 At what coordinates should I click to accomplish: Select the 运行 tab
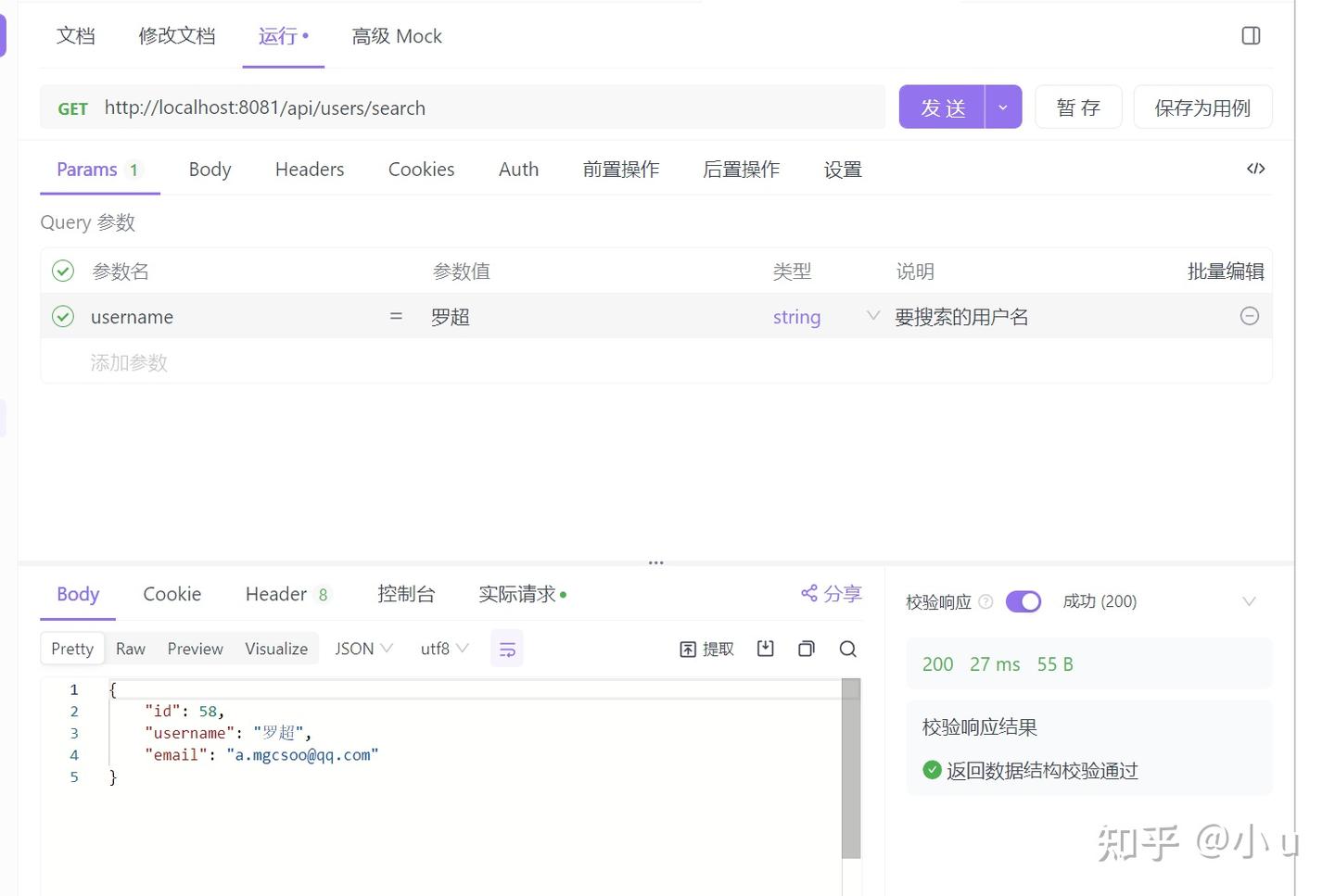(x=283, y=36)
